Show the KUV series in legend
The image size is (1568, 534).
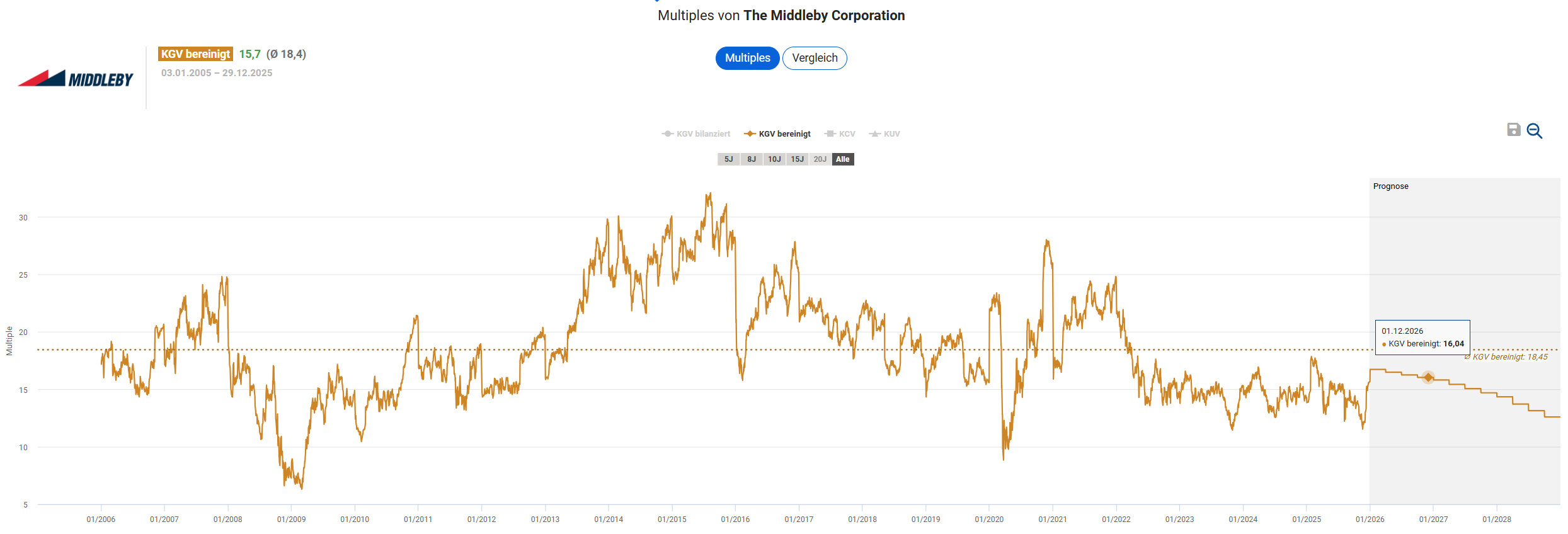884,134
